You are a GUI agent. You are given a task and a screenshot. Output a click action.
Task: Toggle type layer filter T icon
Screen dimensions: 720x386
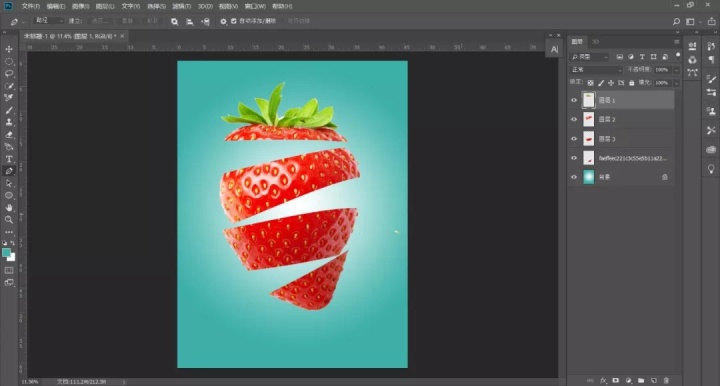pos(642,57)
